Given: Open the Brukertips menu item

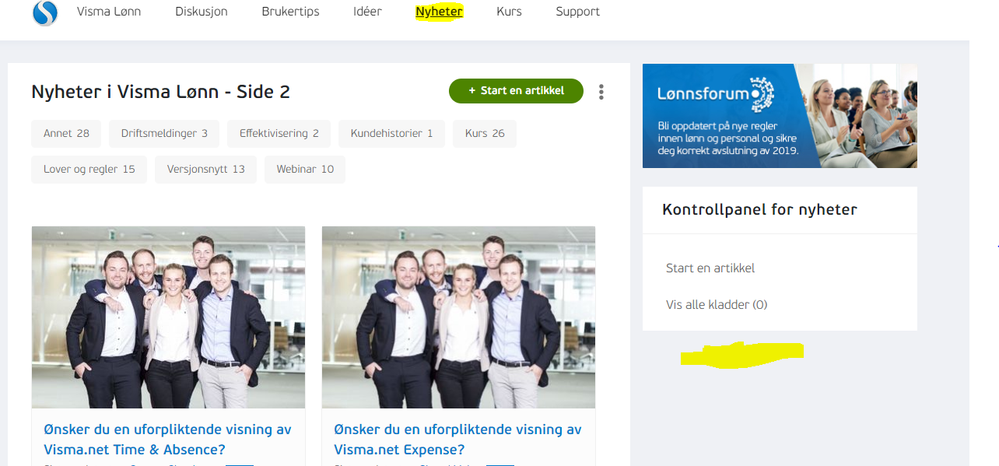Looking at the screenshot, I should 291,11.
